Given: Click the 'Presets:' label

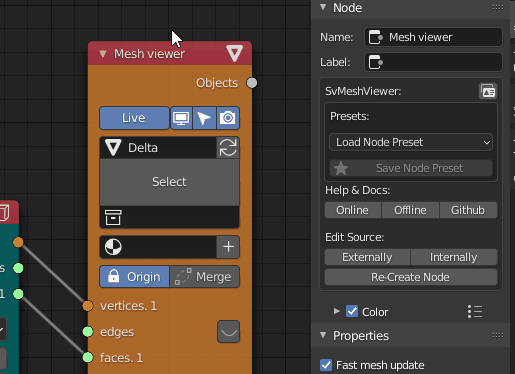Looking at the screenshot, I should coord(350,116).
